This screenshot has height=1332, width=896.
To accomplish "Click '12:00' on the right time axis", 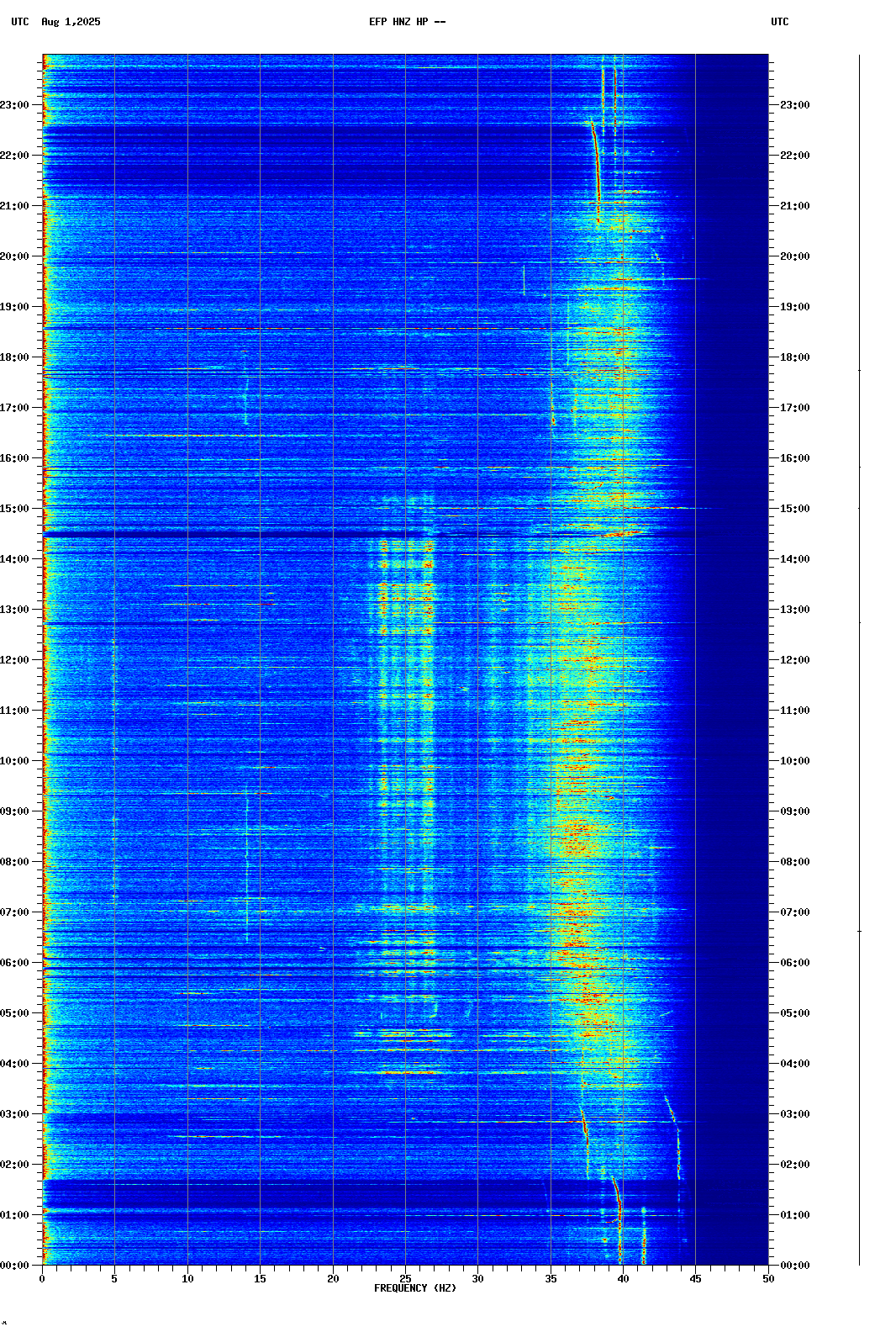I will click(795, 660).
